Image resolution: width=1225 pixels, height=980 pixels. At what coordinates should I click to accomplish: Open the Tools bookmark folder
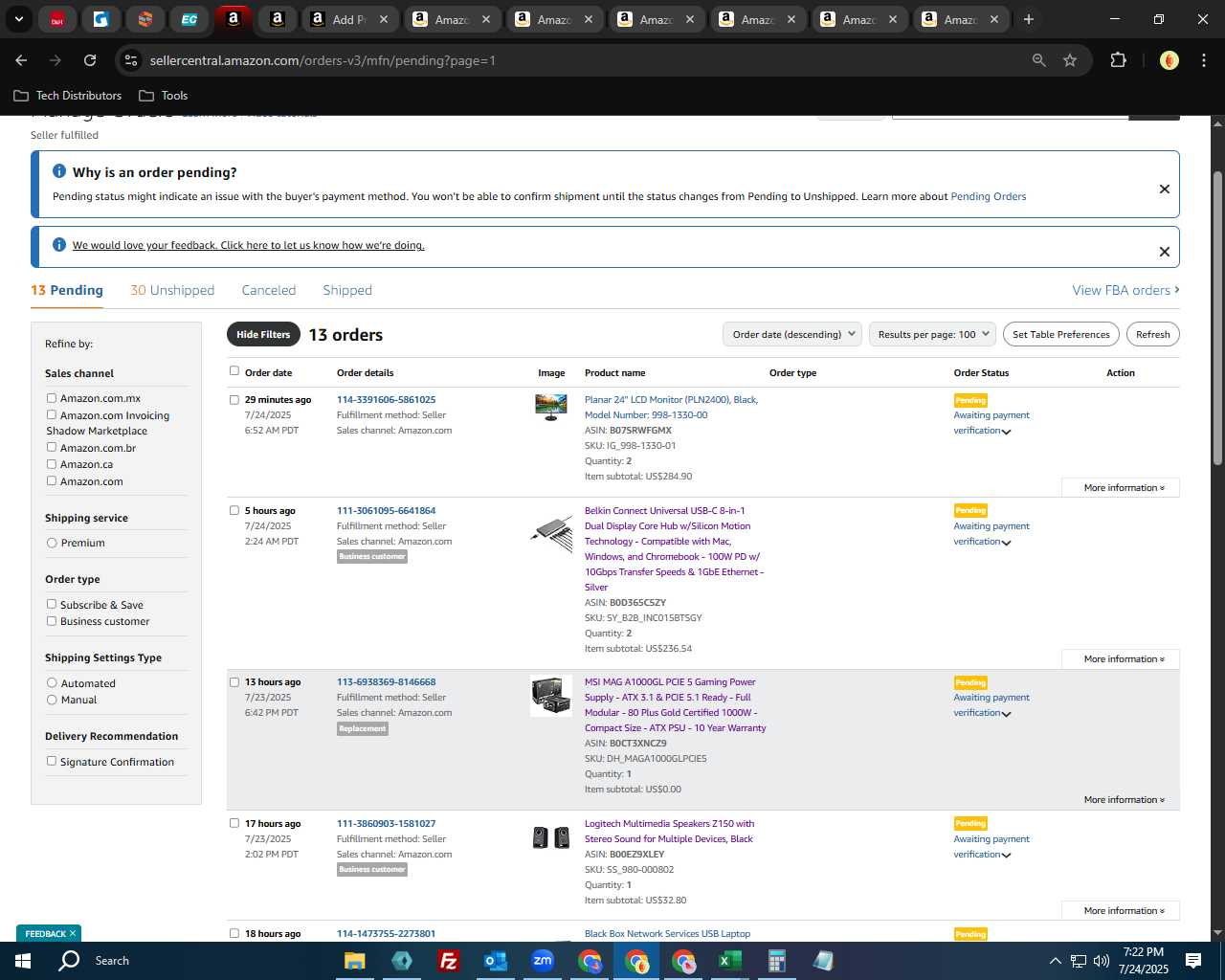coord(164,96)
